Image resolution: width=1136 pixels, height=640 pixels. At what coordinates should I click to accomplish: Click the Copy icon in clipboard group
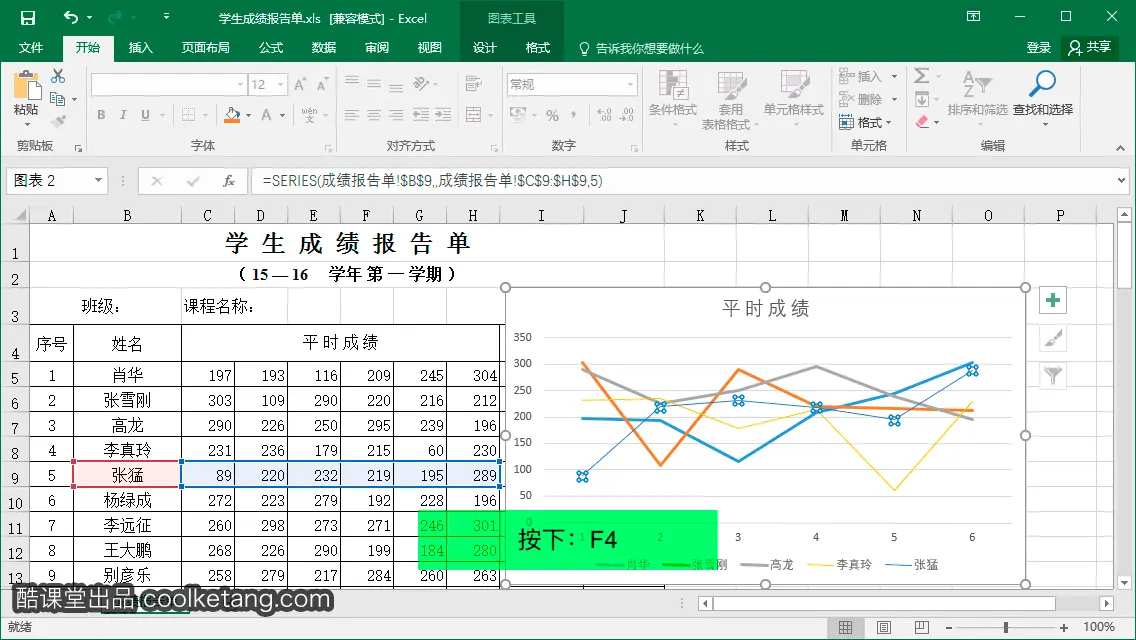[57, 99]
